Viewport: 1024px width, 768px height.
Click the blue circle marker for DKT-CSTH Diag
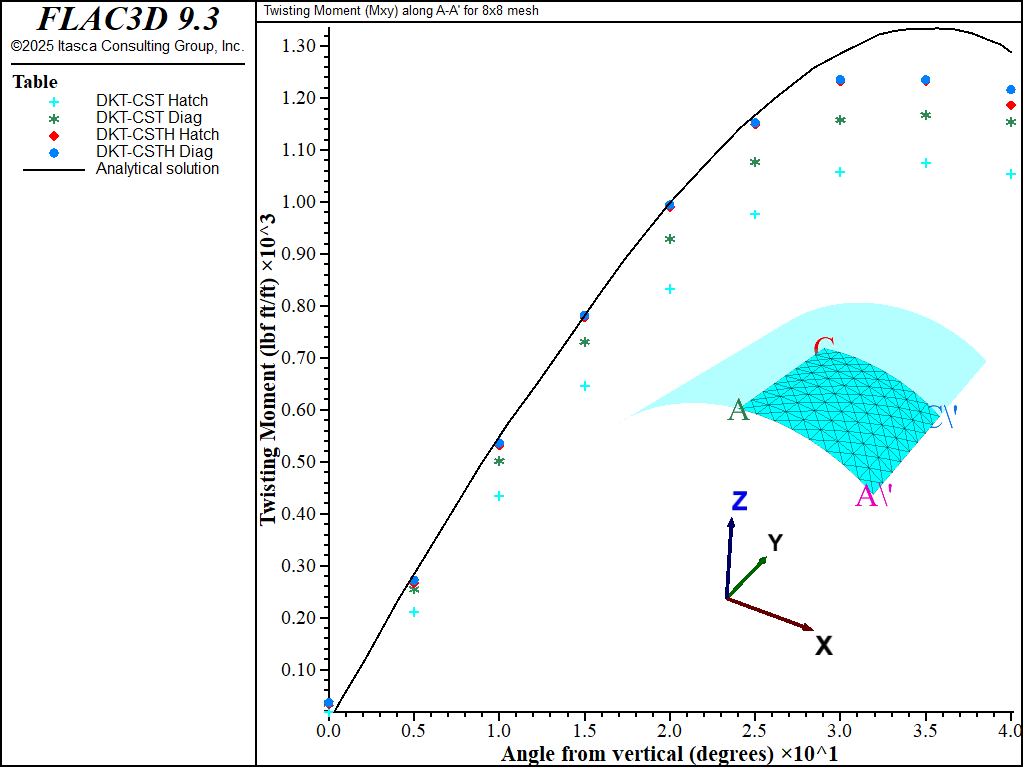[x=54, y=152]
